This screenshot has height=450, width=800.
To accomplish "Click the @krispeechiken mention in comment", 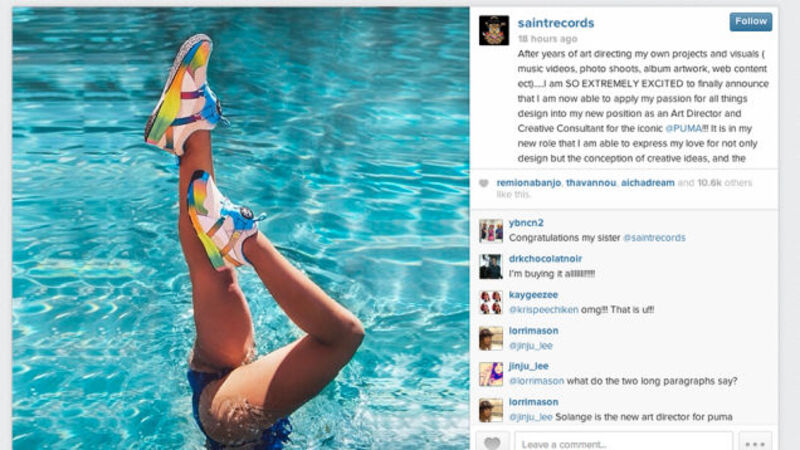I will click(x=543, y=310).
